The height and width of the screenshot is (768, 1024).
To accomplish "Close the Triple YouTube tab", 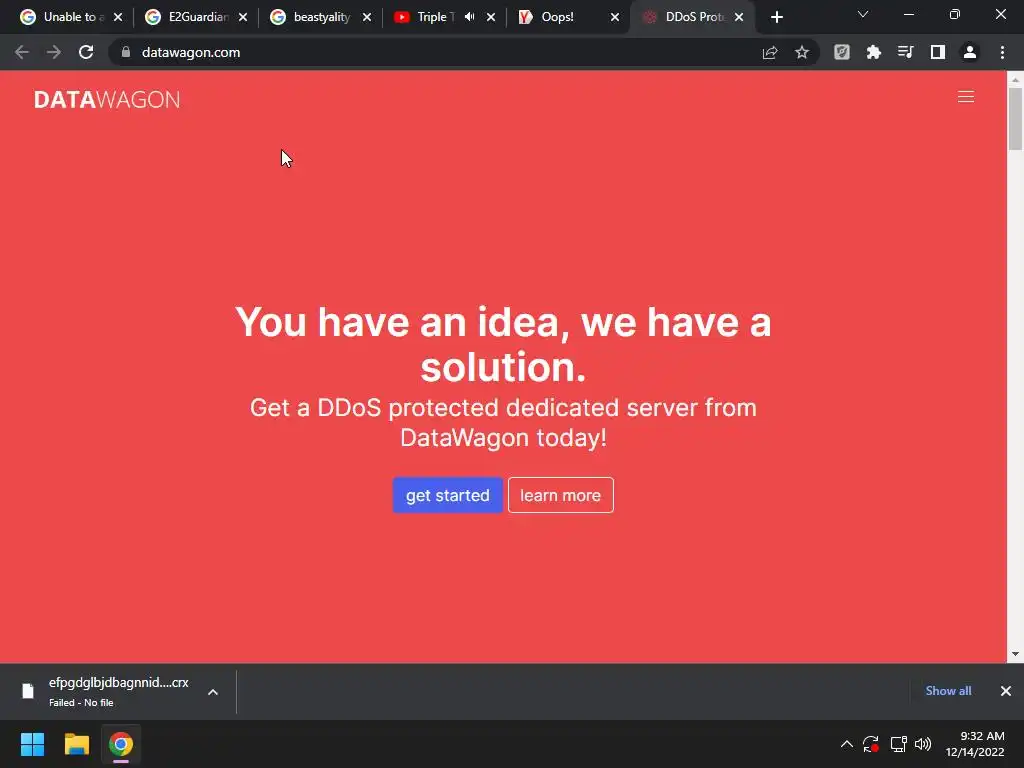I will [491, 18].
